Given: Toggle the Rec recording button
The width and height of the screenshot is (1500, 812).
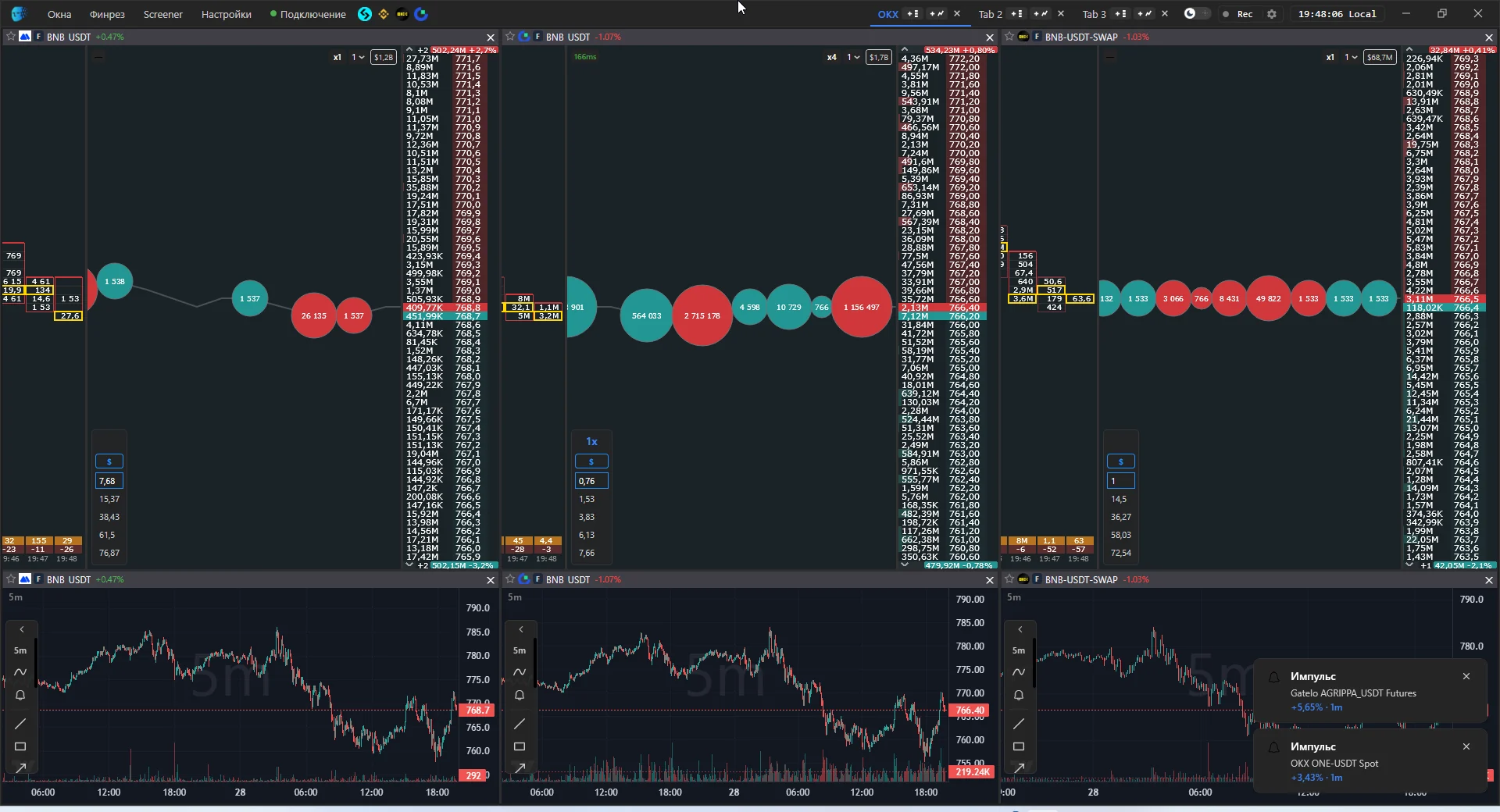Looking at the screenshot, I should point(1237,14).
